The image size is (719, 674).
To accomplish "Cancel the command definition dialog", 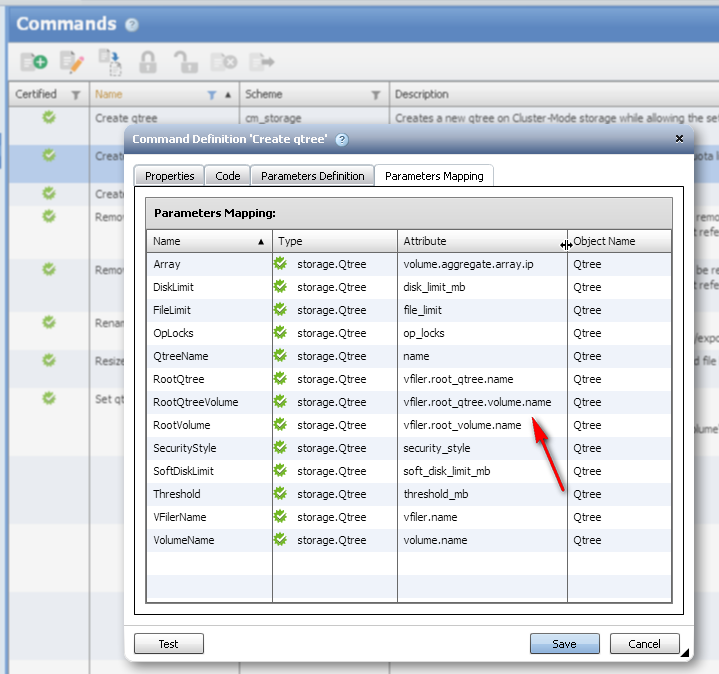I will 644,644.
